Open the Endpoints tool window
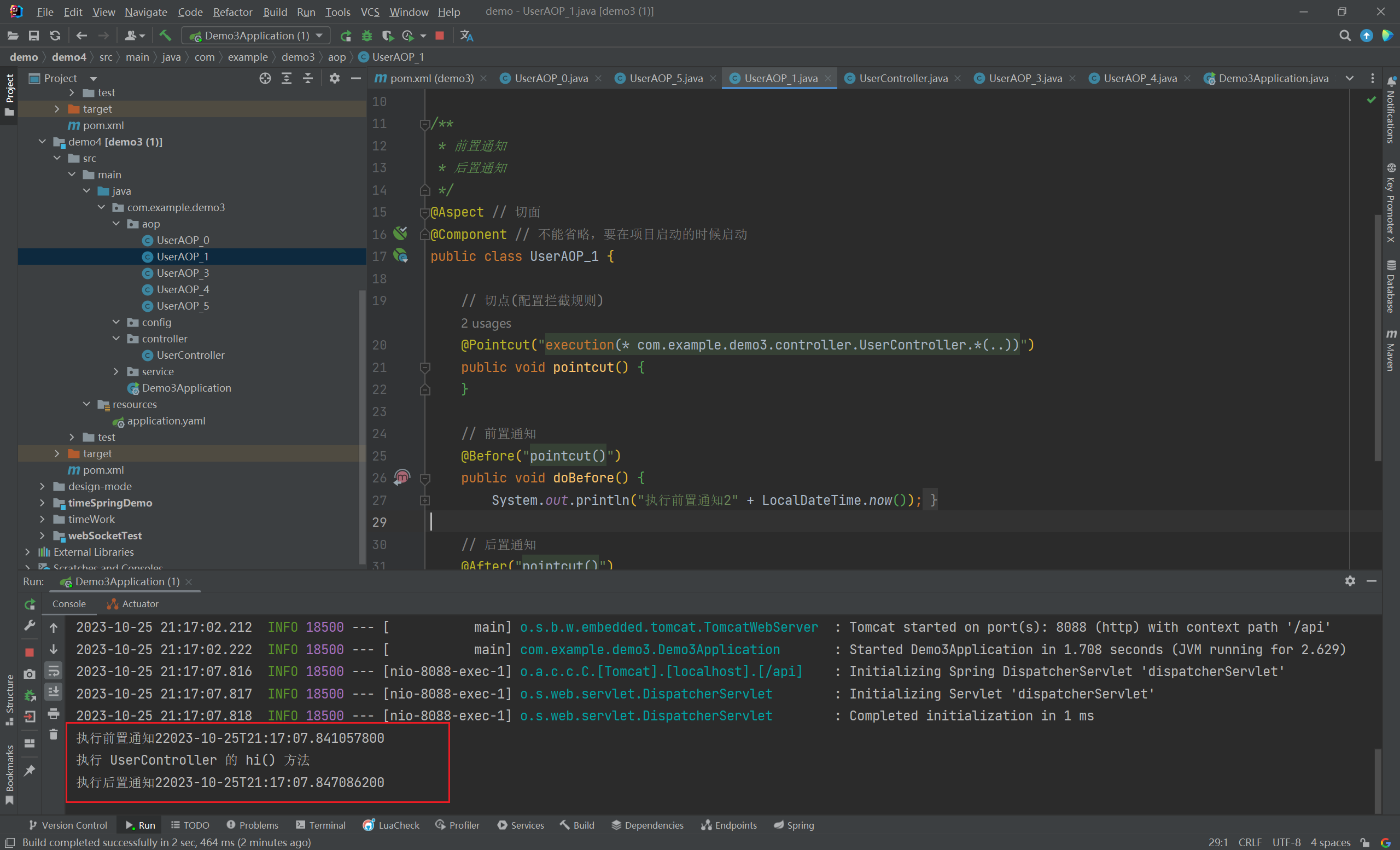This screenshot has height=850, width=1400. (730, 825)
